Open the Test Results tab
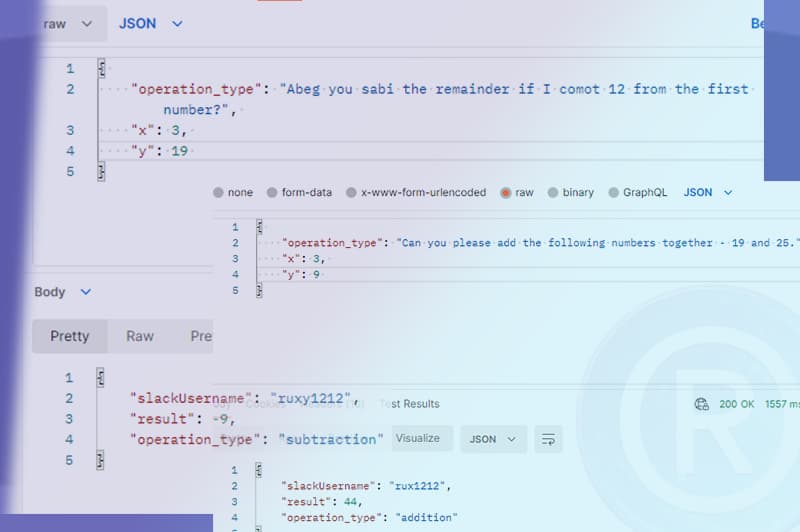This screenshot has width=800, height=532. [410, 404]
